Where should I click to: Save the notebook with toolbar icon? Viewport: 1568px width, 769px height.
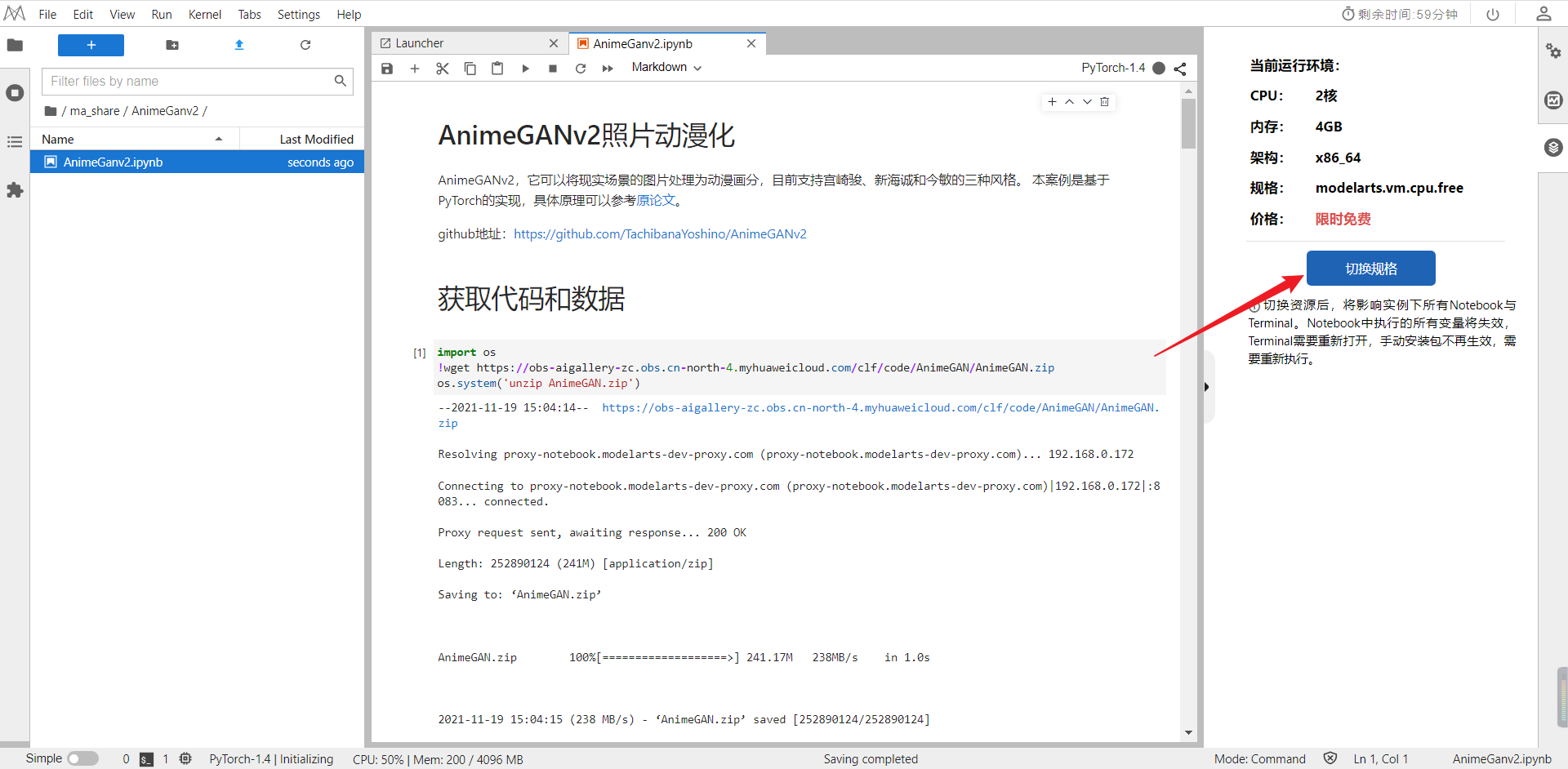[x=387, y=69]
